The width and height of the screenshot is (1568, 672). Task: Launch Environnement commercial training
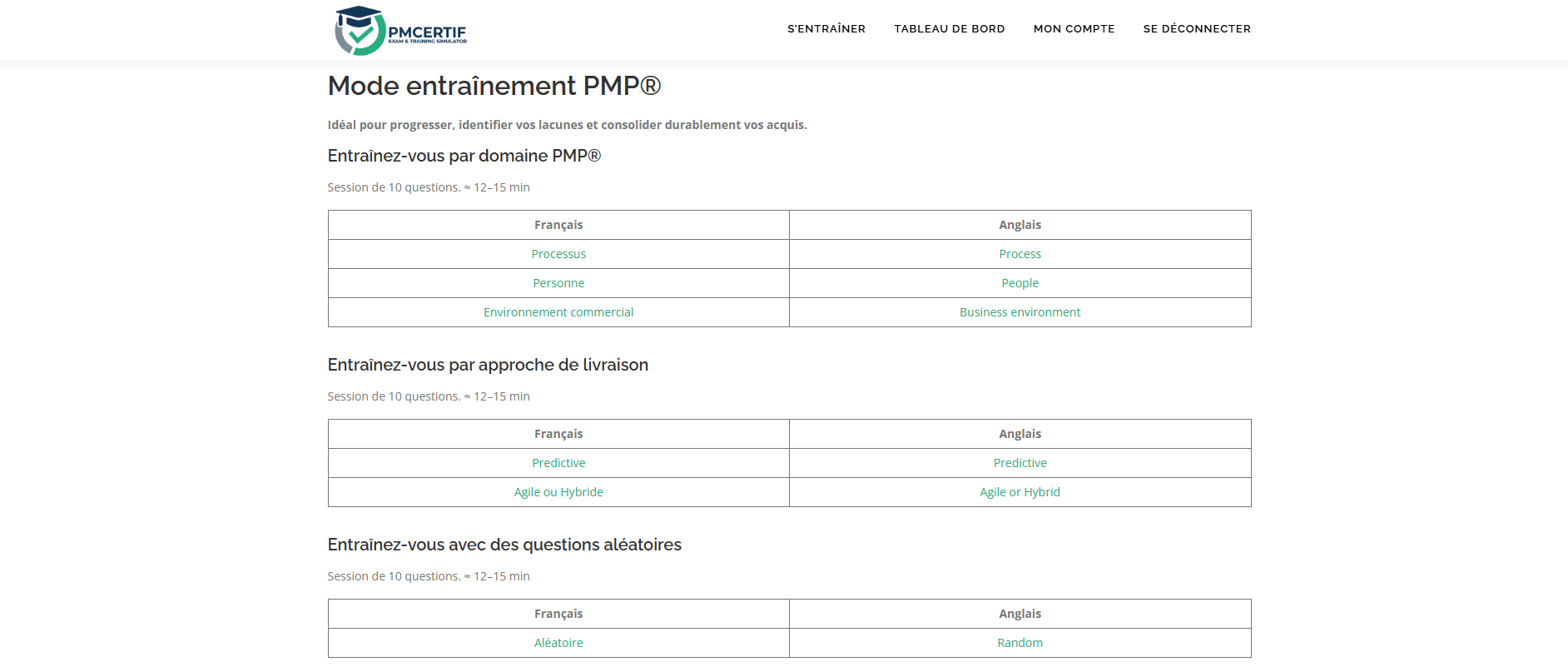558,312
